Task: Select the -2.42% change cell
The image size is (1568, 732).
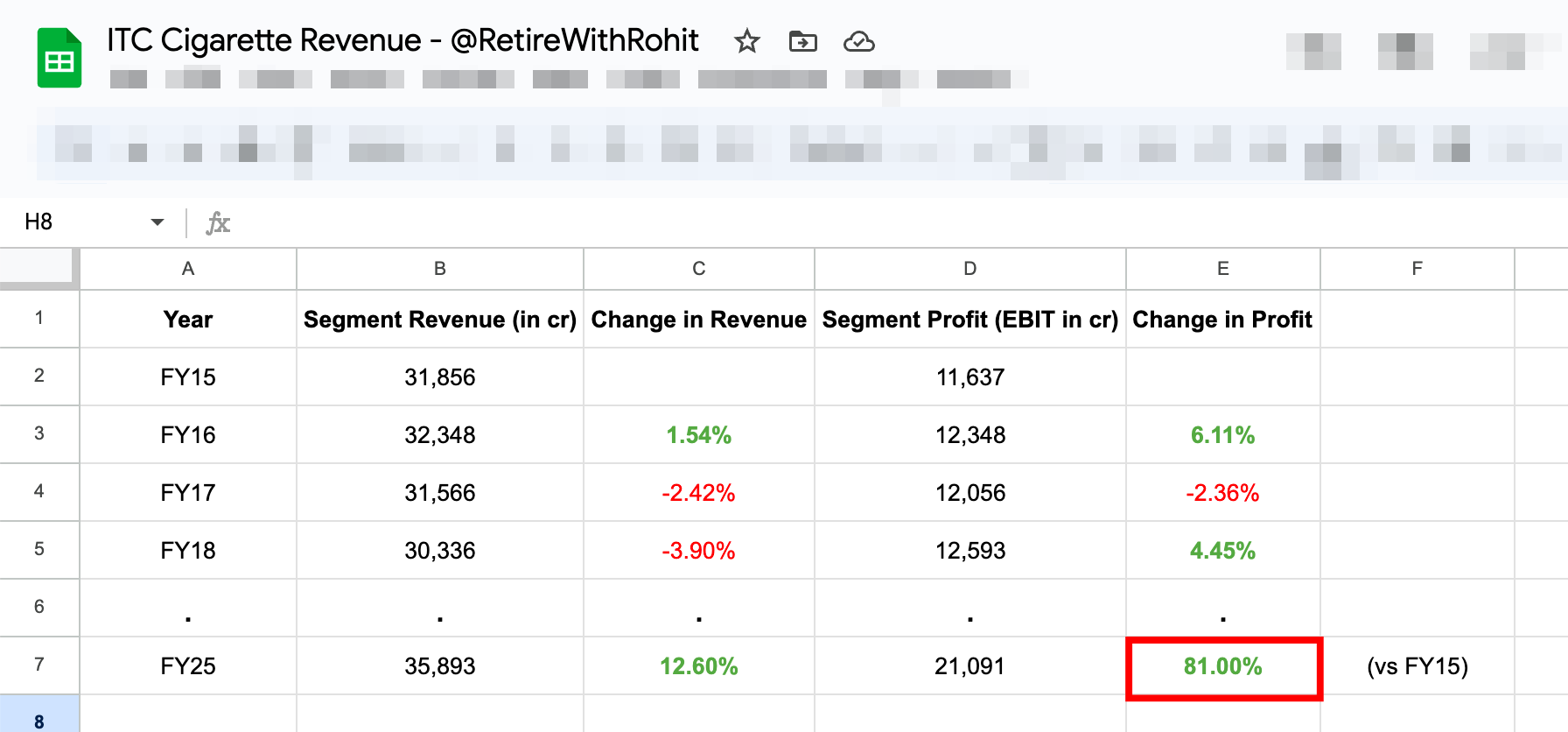Action: pos(699,493)
